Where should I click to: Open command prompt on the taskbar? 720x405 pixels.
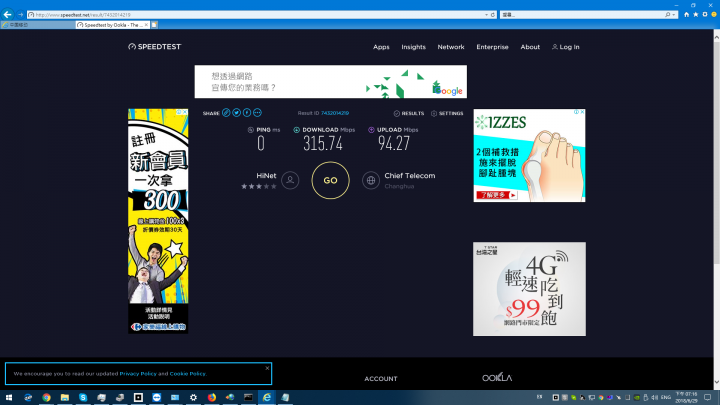point(248,397)
